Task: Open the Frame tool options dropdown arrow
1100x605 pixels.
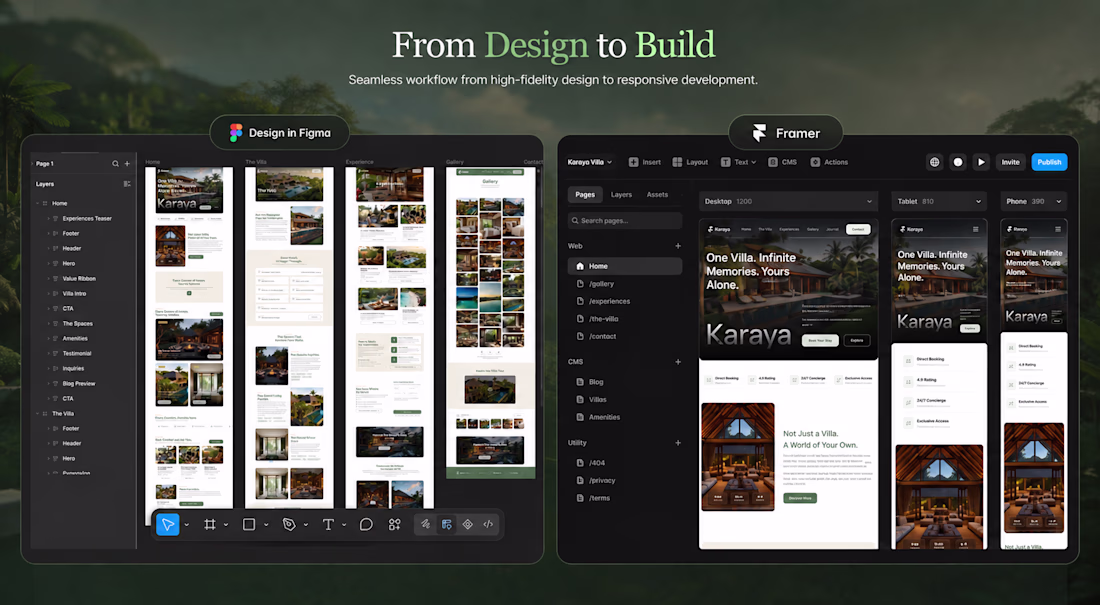Action: [x=226, y=525]
